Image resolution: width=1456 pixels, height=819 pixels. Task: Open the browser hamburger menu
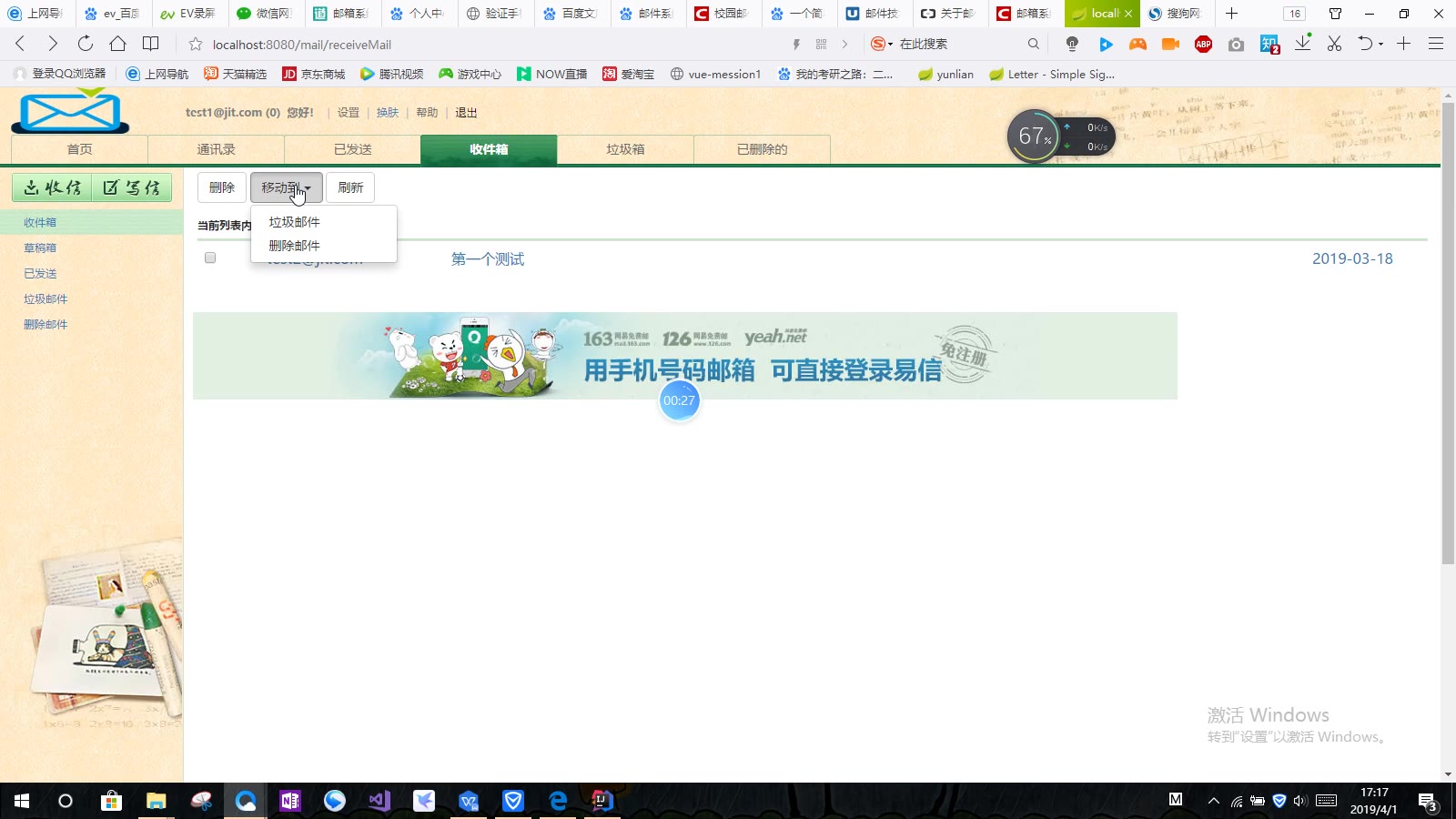(1436, 44)
